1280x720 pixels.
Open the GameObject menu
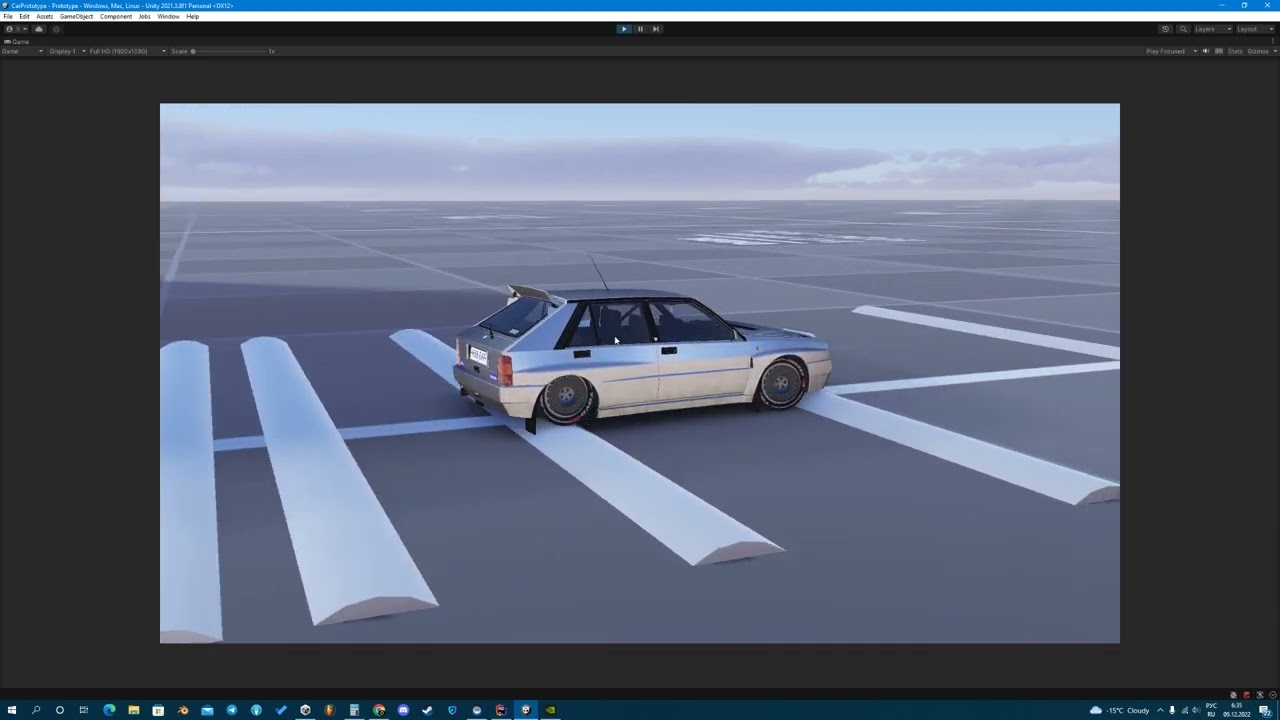[x=76, y=16]
